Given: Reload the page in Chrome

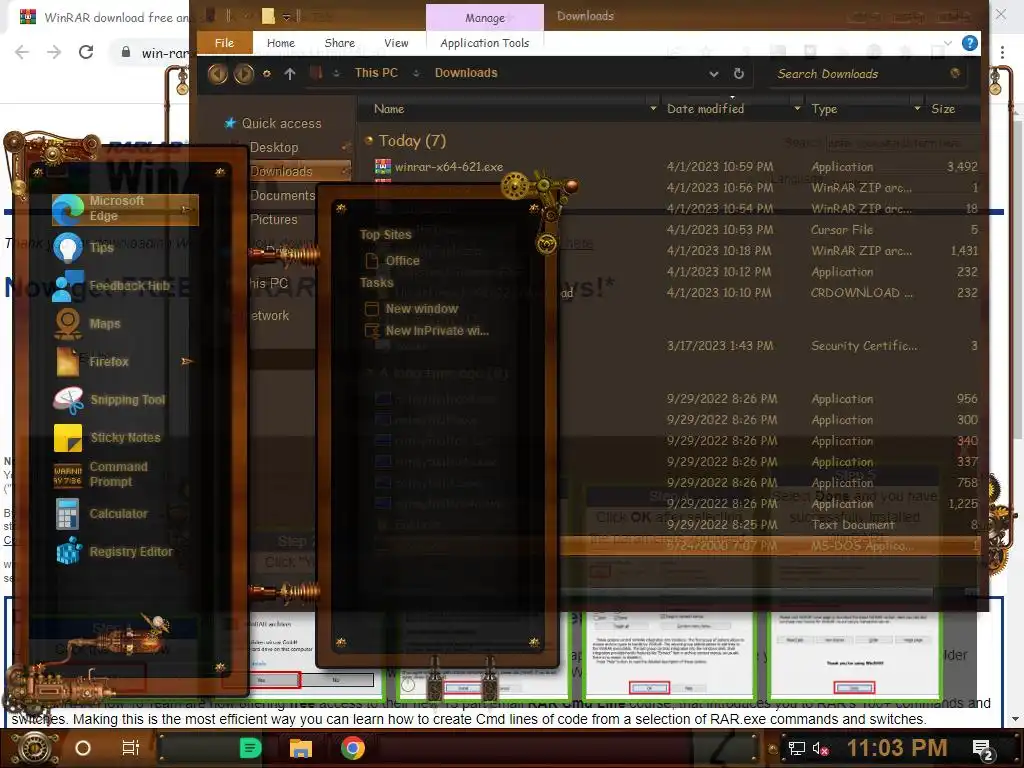Looking at the screenshot, I should tap(86, 52).
